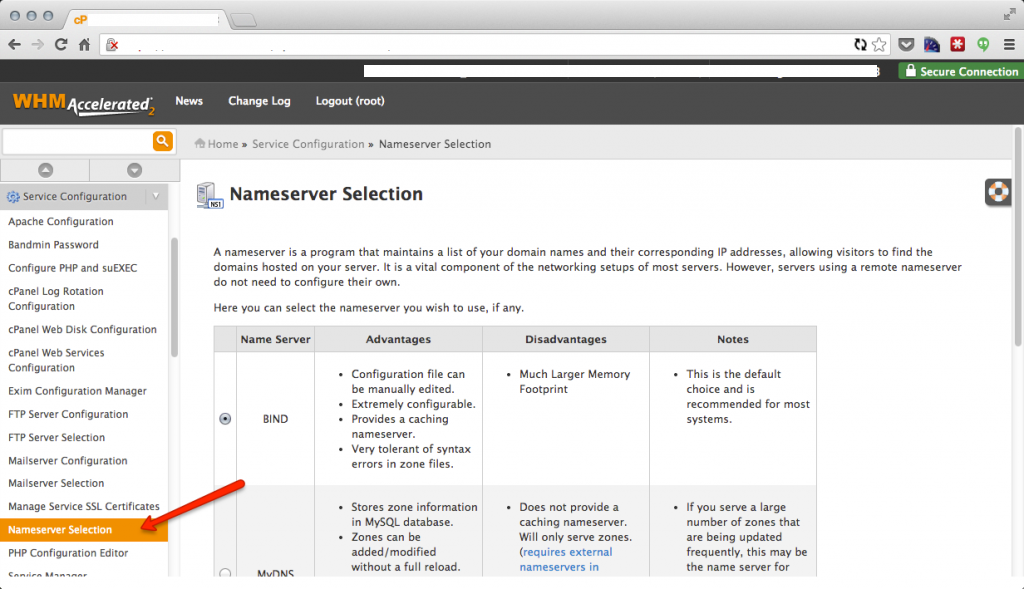Click the WHM Accelerated logo
1024x589 pixels.
(x=84, y=103)
